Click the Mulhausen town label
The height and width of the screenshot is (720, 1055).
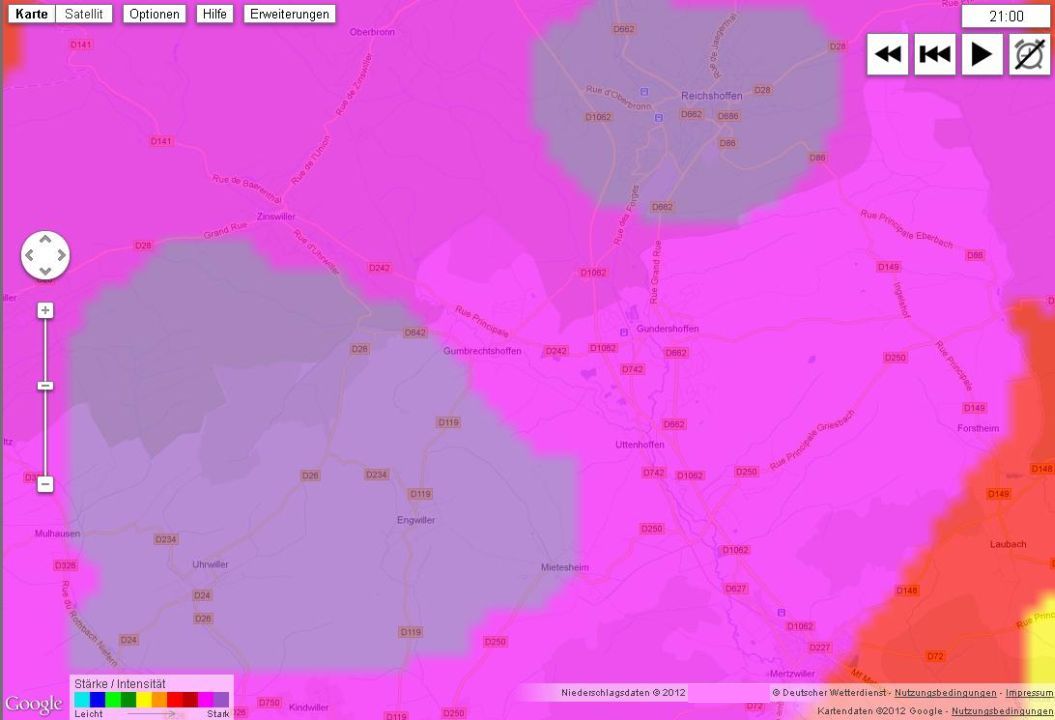coord(57,533)
